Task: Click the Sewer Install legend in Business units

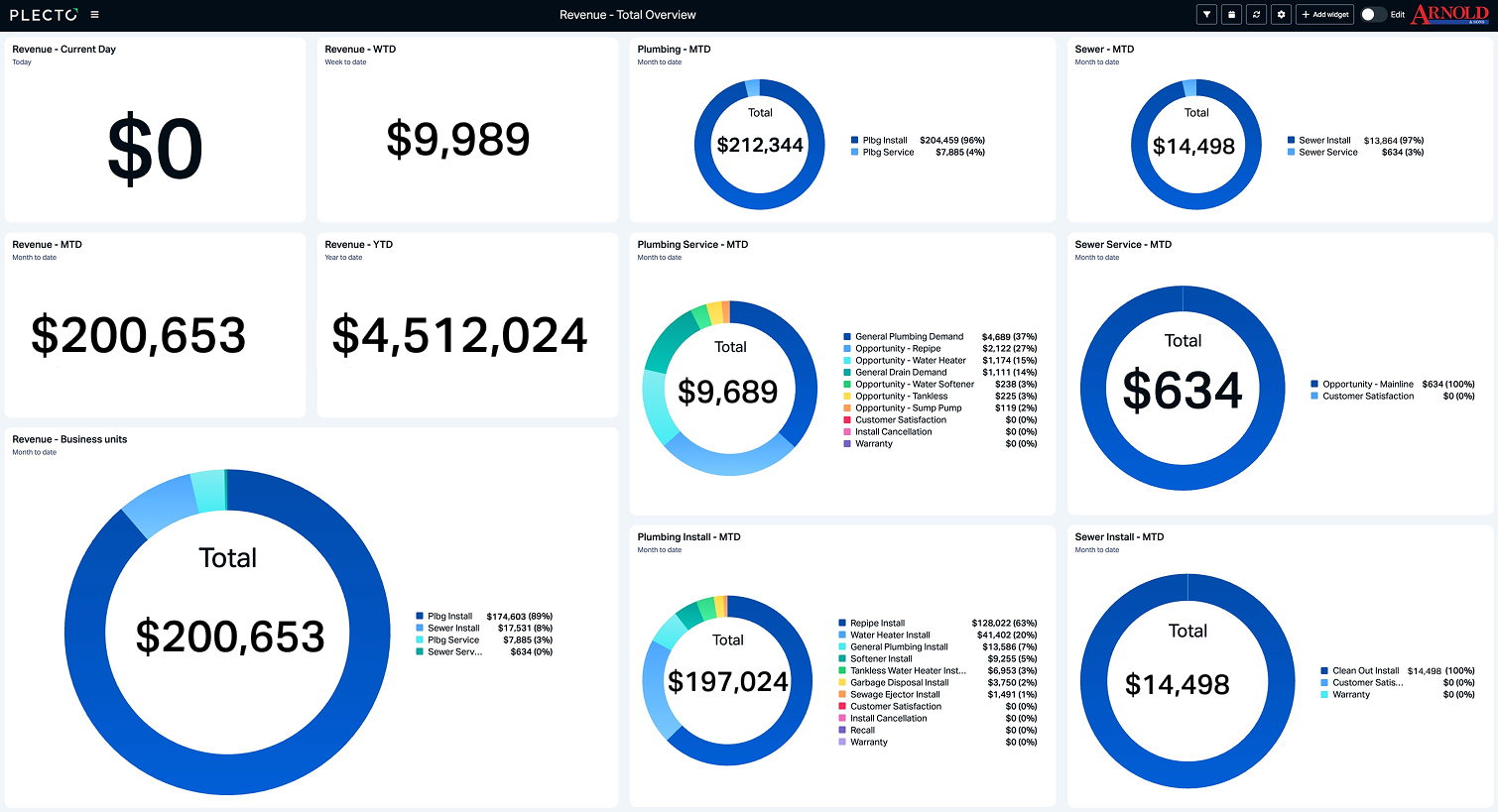Action: (447, 629)
